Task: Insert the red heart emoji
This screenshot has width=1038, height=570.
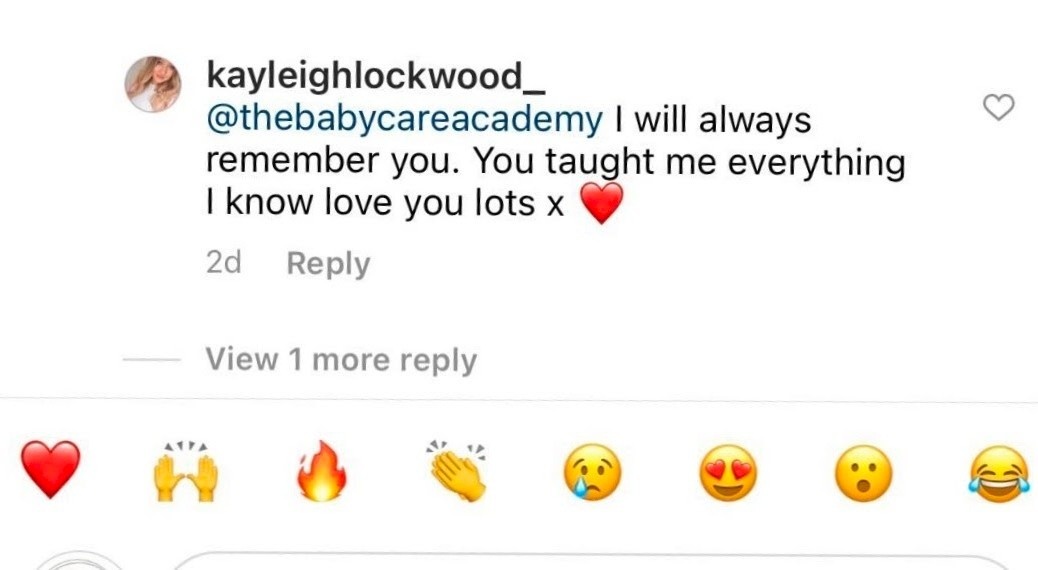Action: [50, 469]
